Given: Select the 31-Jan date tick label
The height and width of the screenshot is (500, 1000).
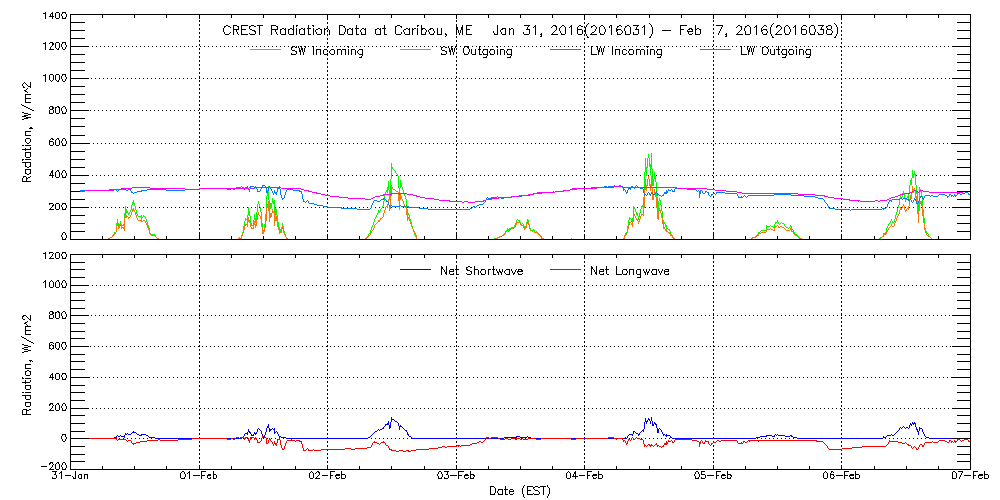Looking at the screenshot, I should (x=72, y=477).
